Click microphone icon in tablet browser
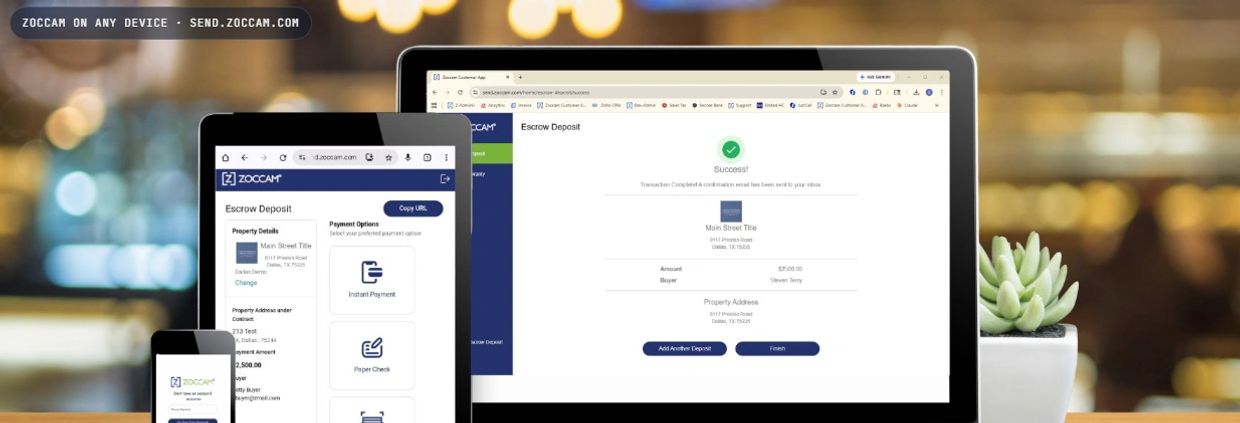 (x=408, y=157)
